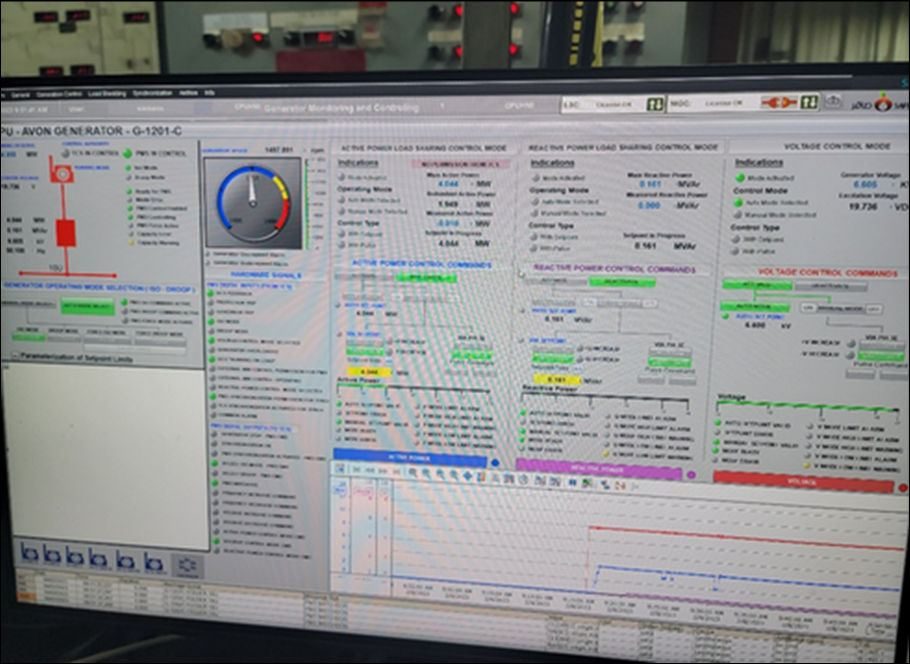The height and width of the screenshot is (664, 910).
Task: Click the Droop Mode indicator light
Action: 128,177
